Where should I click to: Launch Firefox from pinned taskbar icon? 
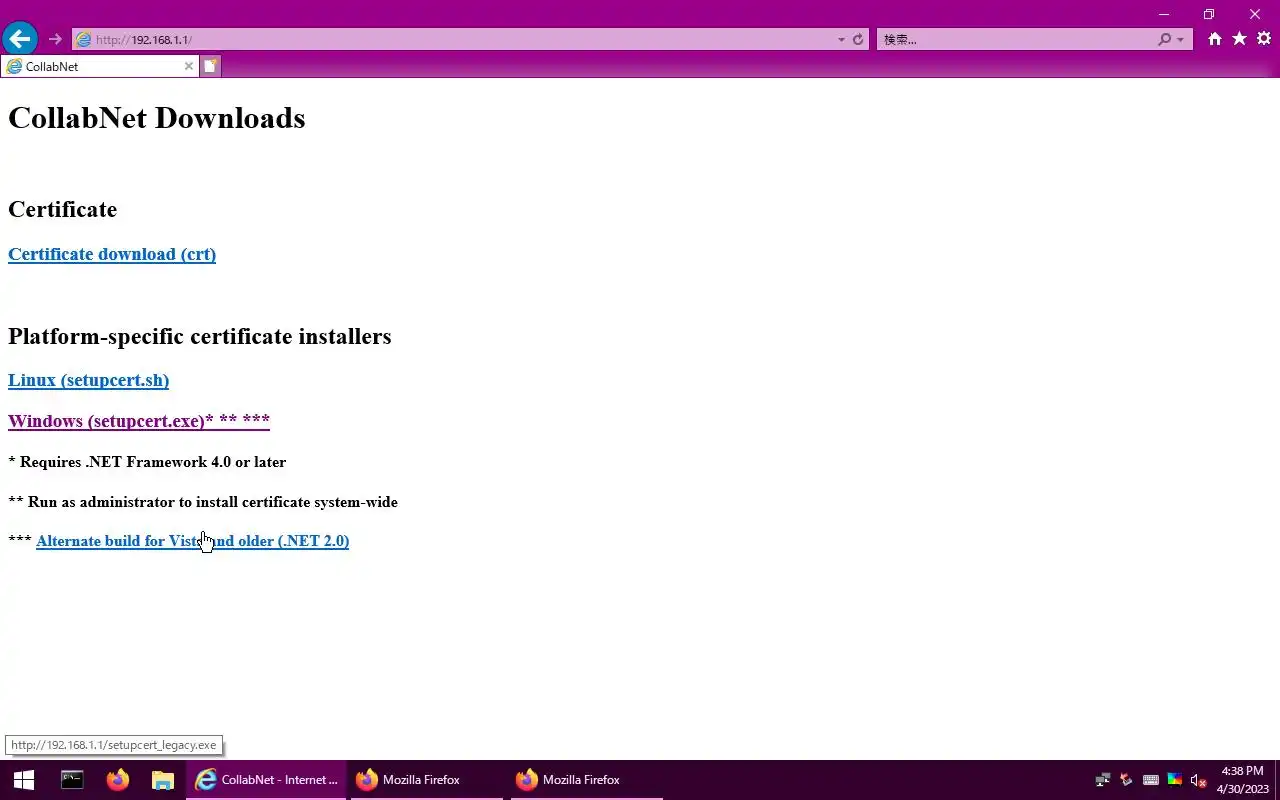tap(118, 780)
